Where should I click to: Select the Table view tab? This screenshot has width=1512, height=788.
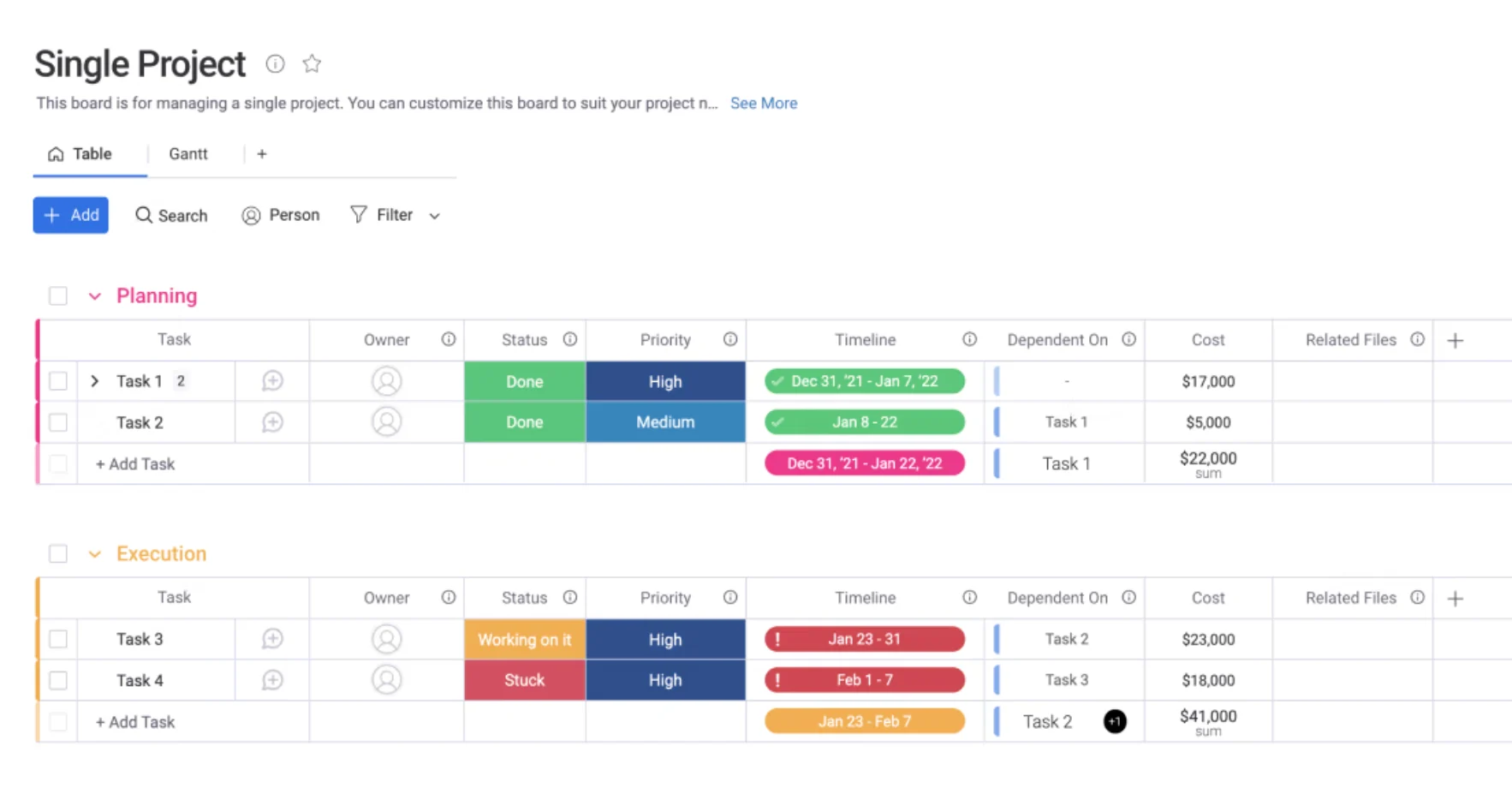coord(80,154)
